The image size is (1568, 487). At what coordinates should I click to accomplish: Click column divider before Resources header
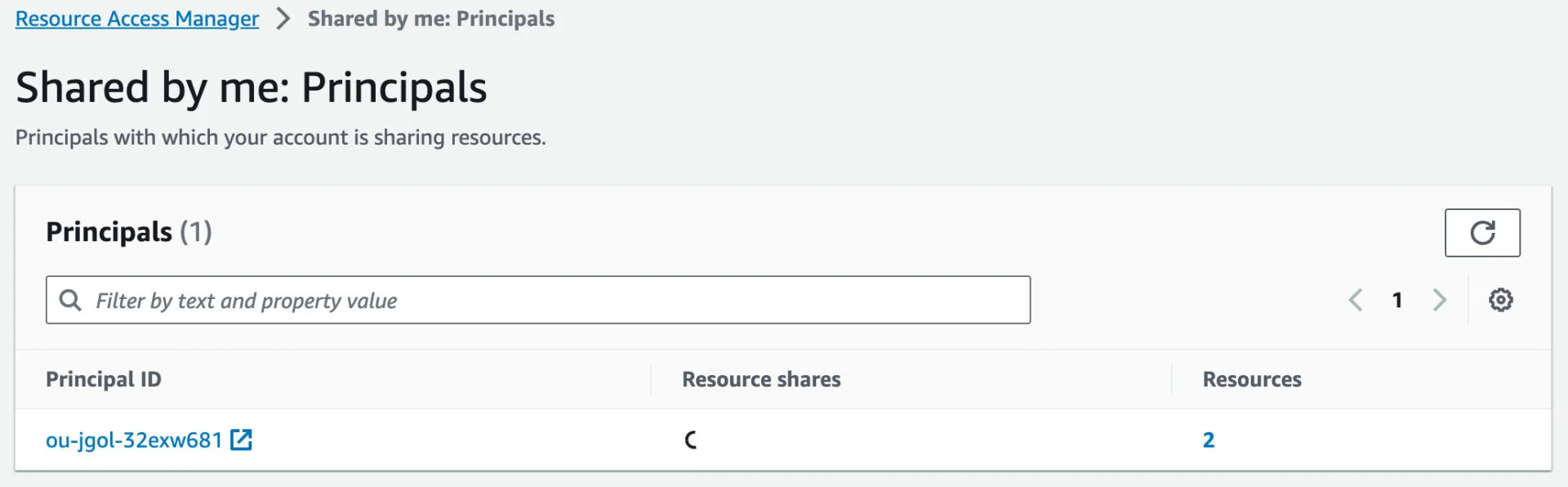(x=1171, y=379)
